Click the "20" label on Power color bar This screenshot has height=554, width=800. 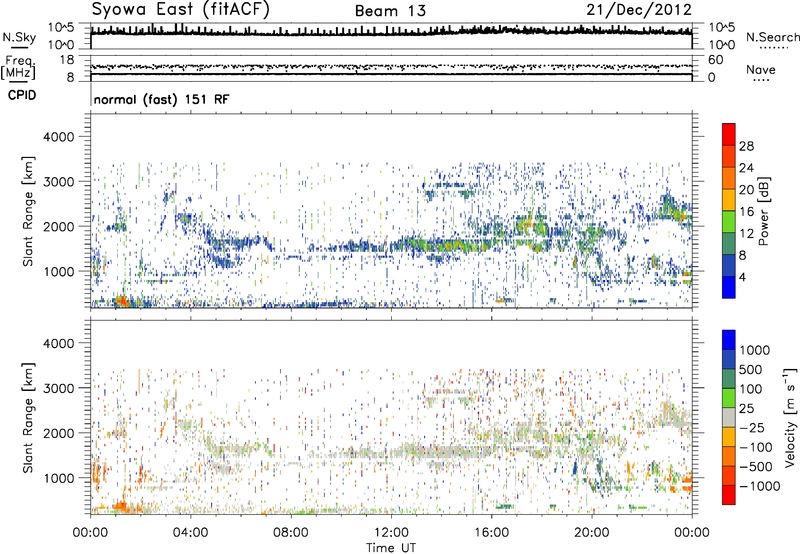point(746,190)
